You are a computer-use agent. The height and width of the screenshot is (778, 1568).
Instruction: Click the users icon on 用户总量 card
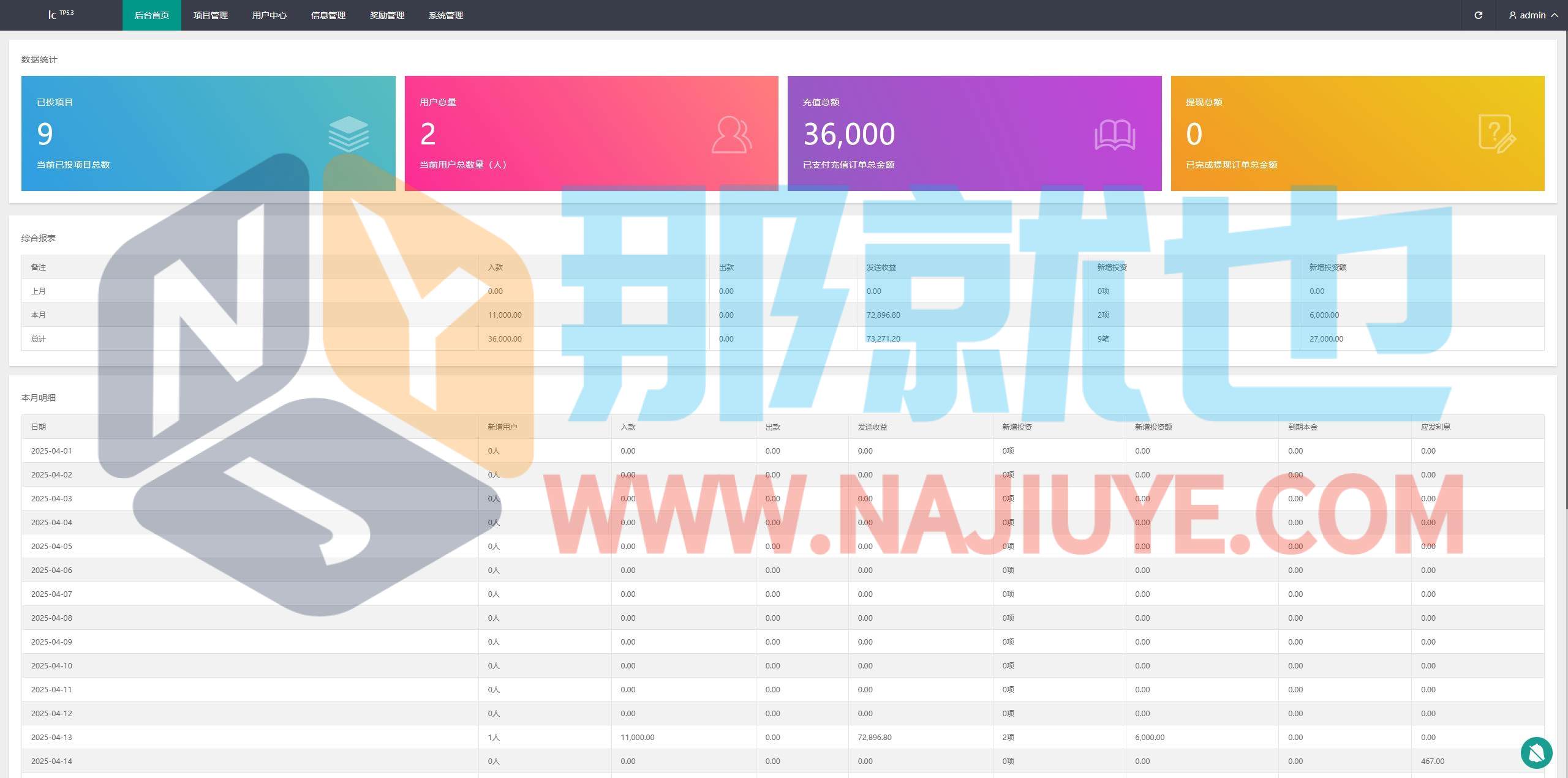(x=731, y=134)
